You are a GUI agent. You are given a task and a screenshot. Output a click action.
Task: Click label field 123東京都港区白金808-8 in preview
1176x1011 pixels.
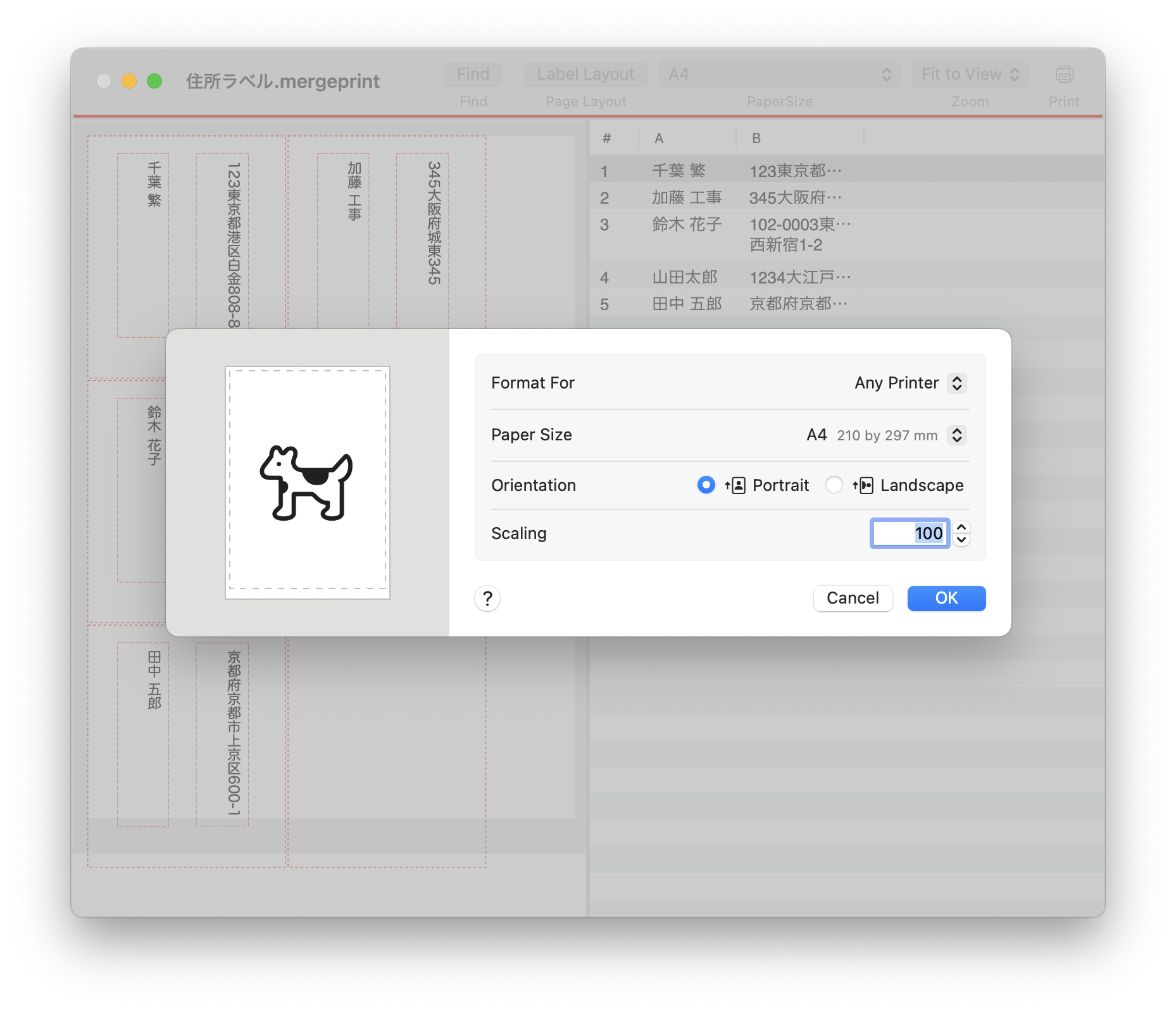222,240
